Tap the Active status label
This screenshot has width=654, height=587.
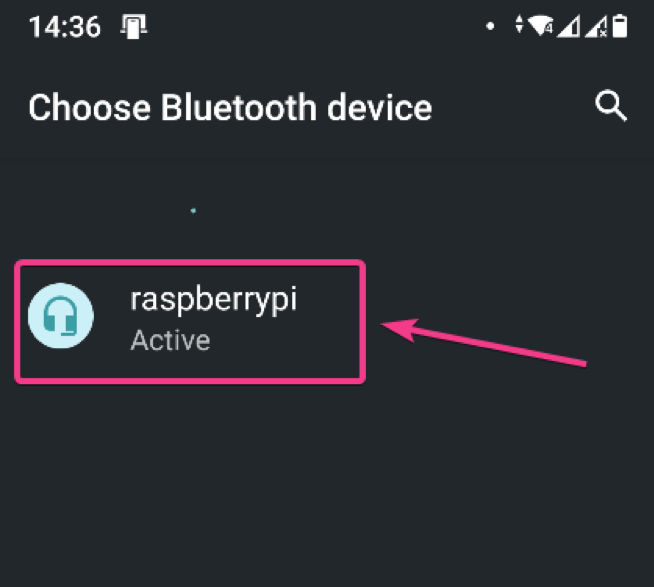[170, 340]
